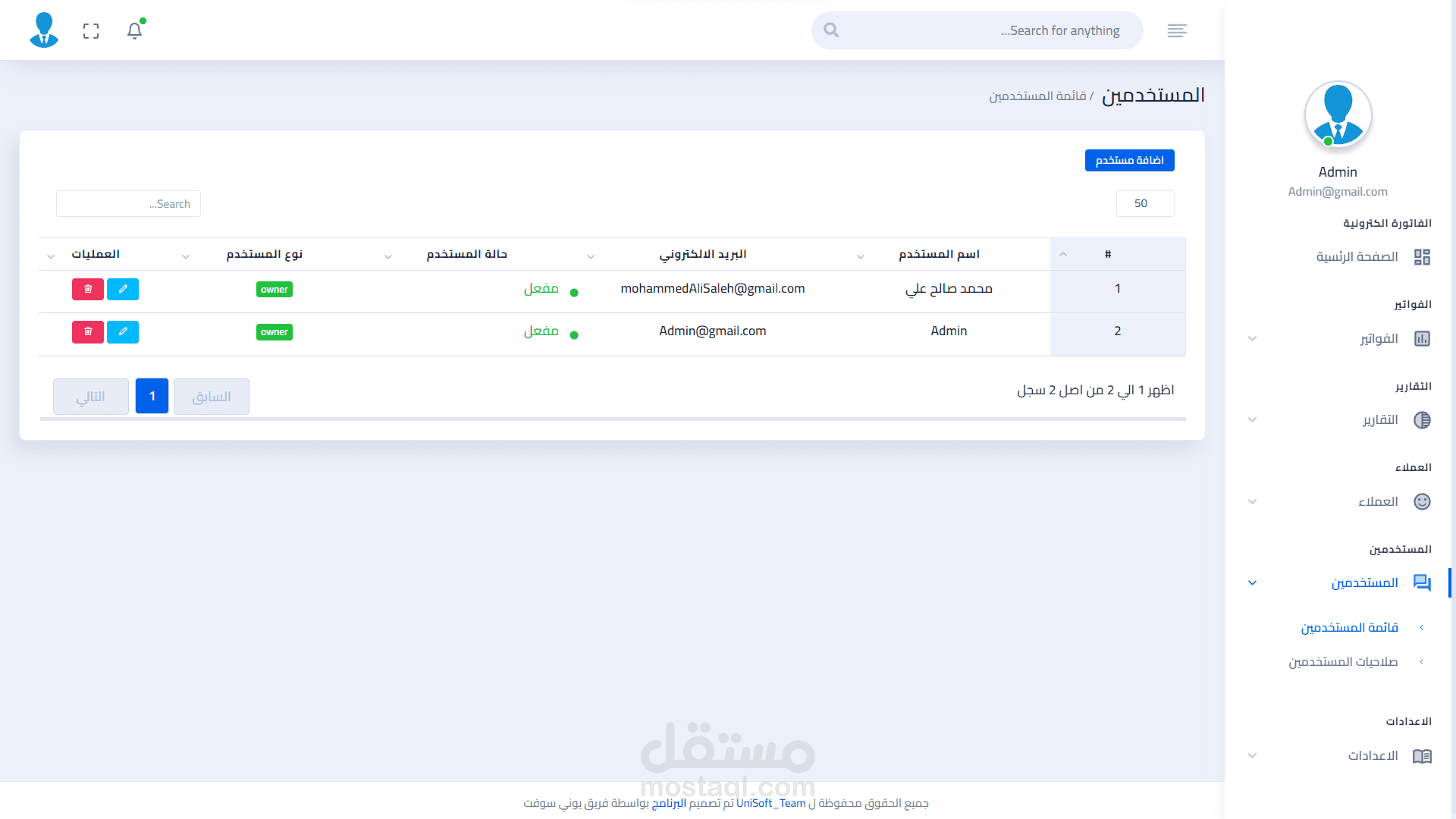Click the اضافة مستخدم button
Screen dimensions: 1456x819
pos(1129,160)
